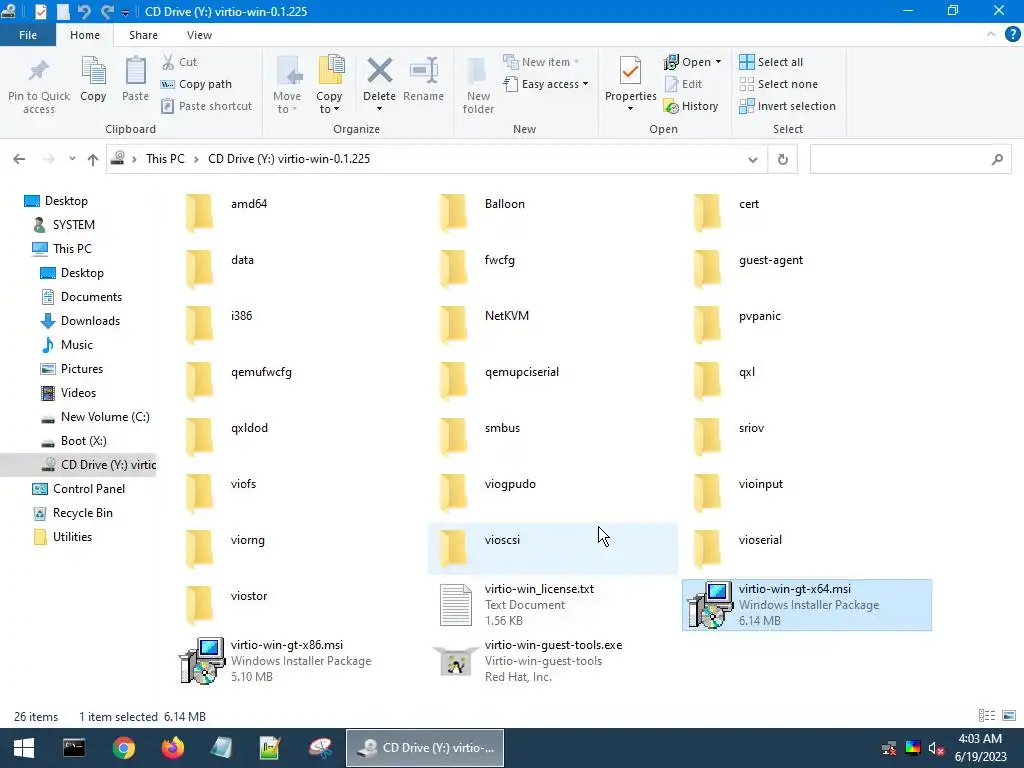Select virtio-win_license.txt document

tap(553, 605)
